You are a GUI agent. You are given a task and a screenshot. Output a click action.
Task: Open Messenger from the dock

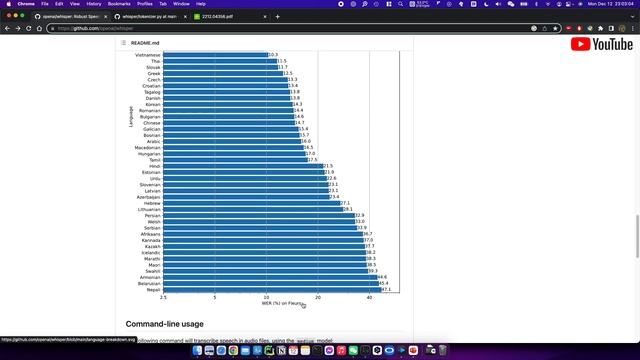[x=329, y=350]
